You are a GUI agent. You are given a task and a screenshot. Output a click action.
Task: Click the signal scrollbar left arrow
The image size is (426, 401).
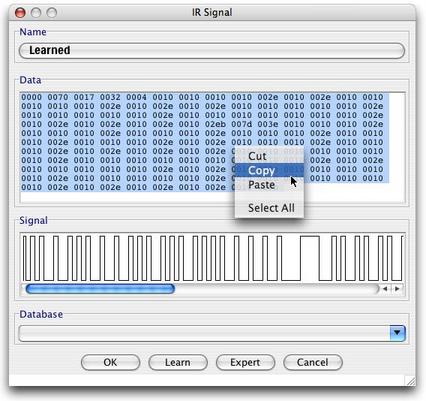[385, 289]
